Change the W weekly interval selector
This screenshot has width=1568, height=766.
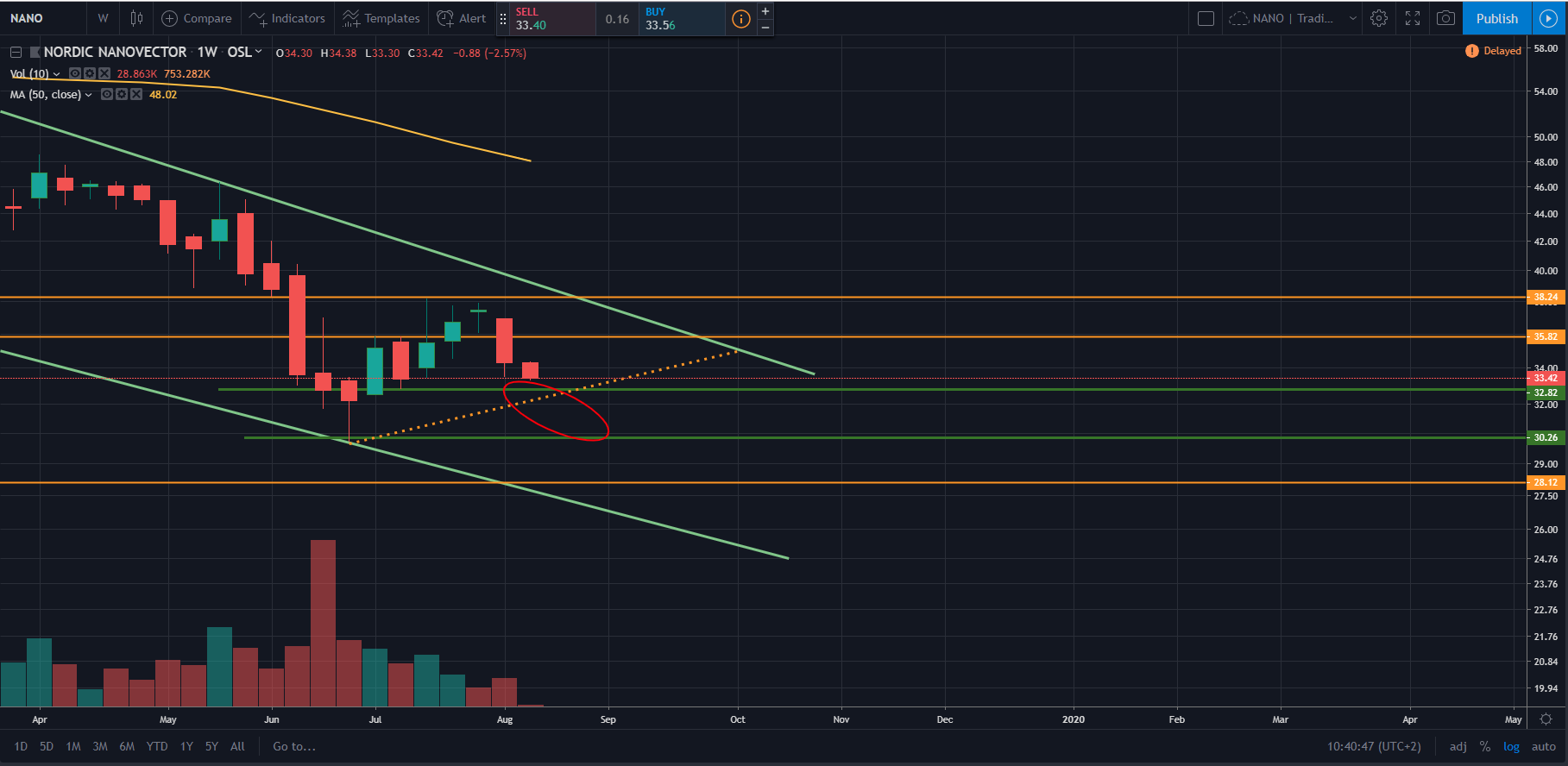pyautogui.click(x=103, y=18)
